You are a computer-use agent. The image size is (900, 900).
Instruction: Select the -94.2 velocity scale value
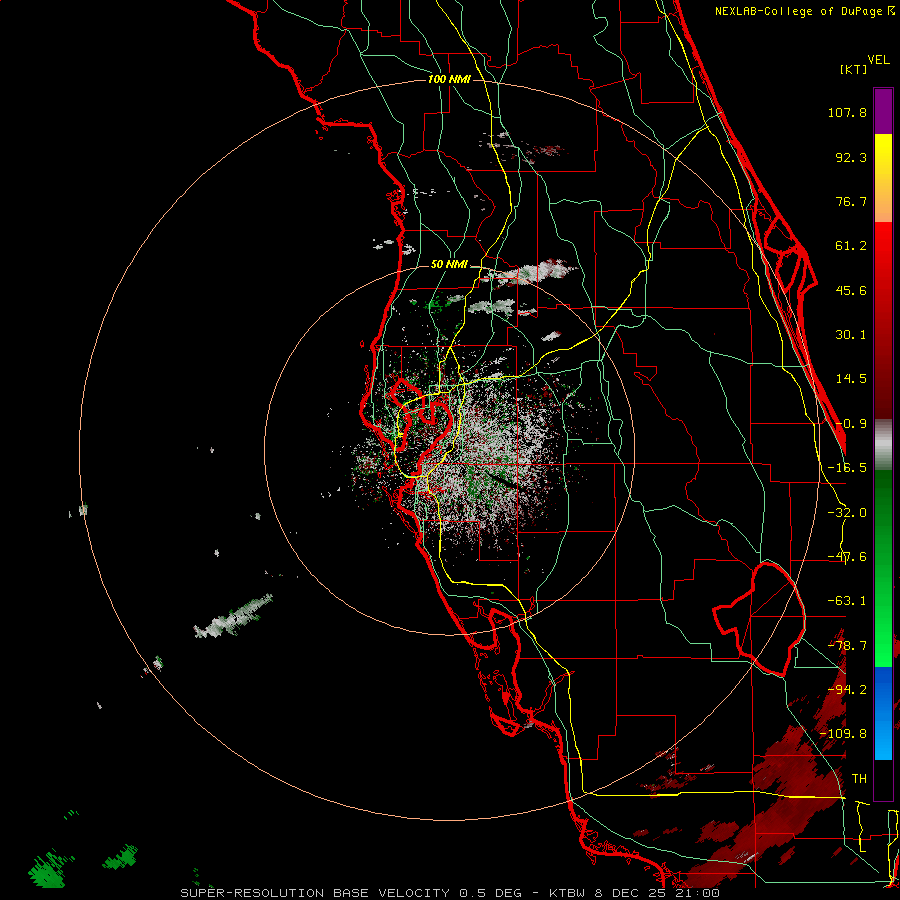(x=847, y=690)
